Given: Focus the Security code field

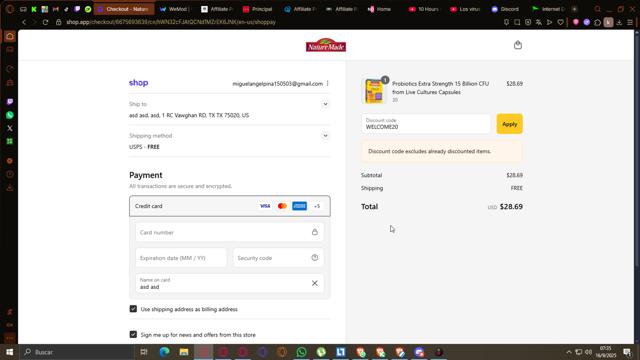Looking at the screenshot, I should tap(278, 258).
